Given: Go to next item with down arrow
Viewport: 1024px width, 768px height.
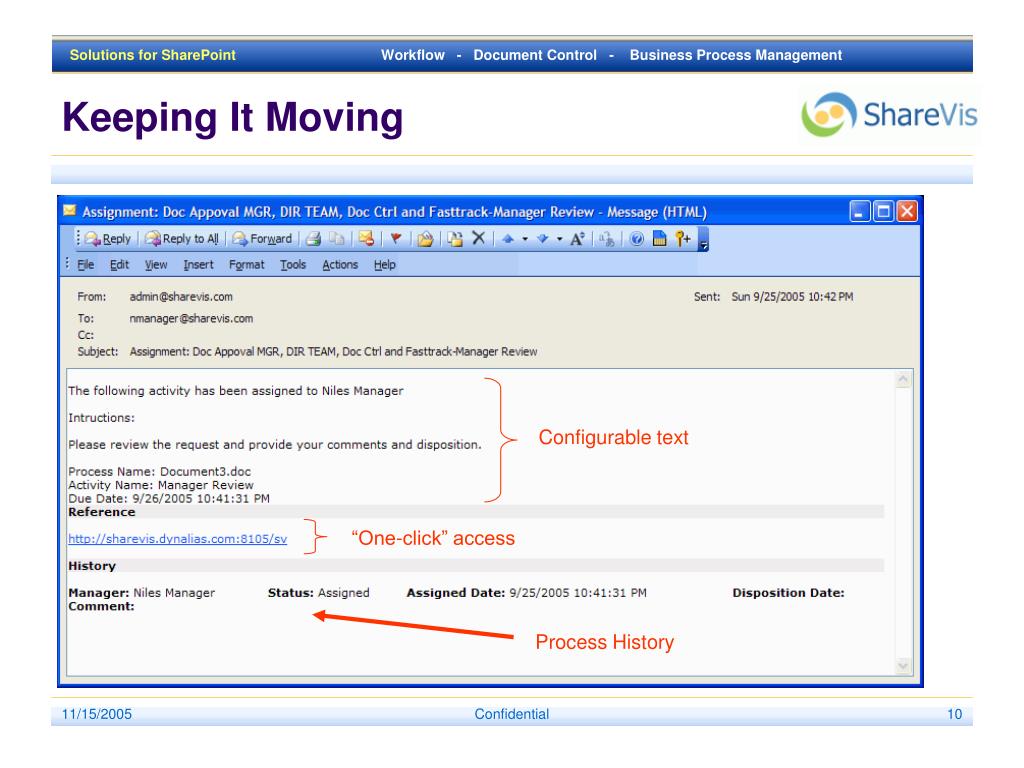Looking at the screenshot, I should click(x=542, y=239).
